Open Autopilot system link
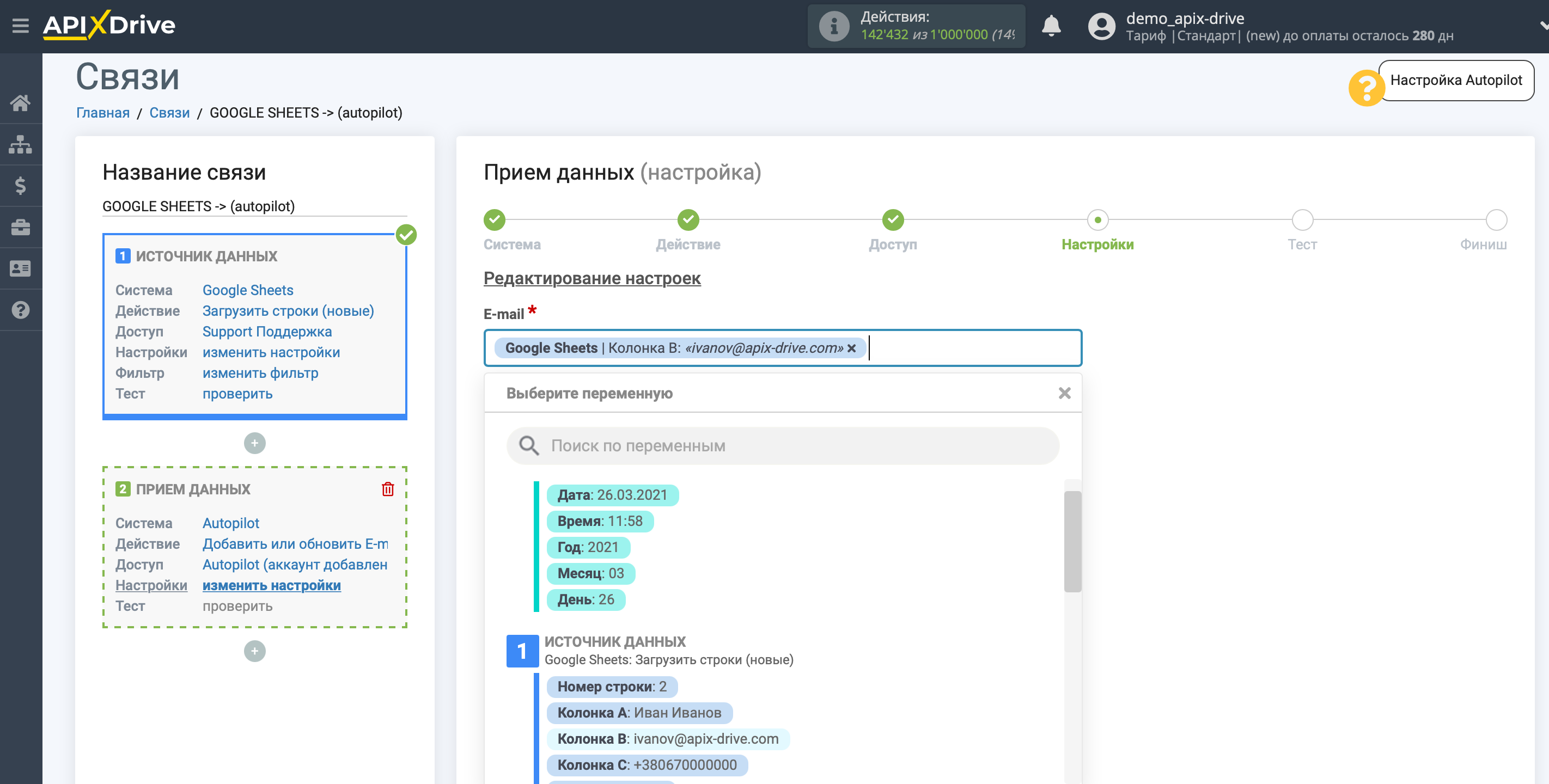Viewport: 1549px width, 784px height. pos(231,523)
